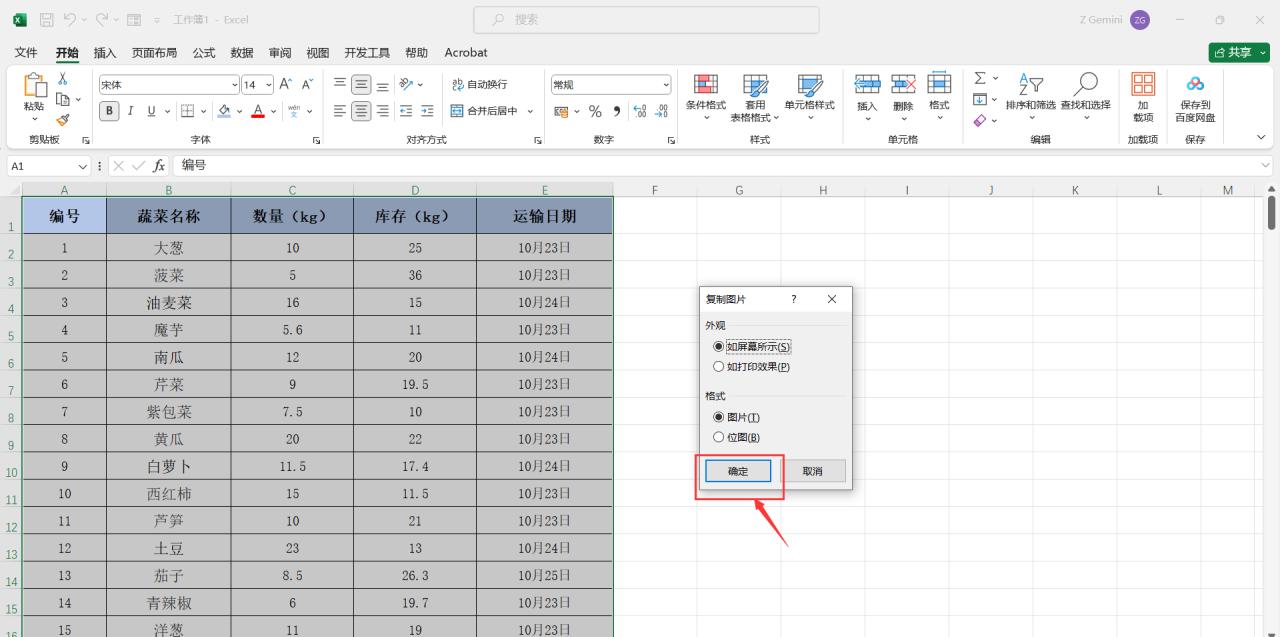Click the vertical scrollbar thumb
The height and width of the screenshot is (637, 1280).
(1271, 212)
